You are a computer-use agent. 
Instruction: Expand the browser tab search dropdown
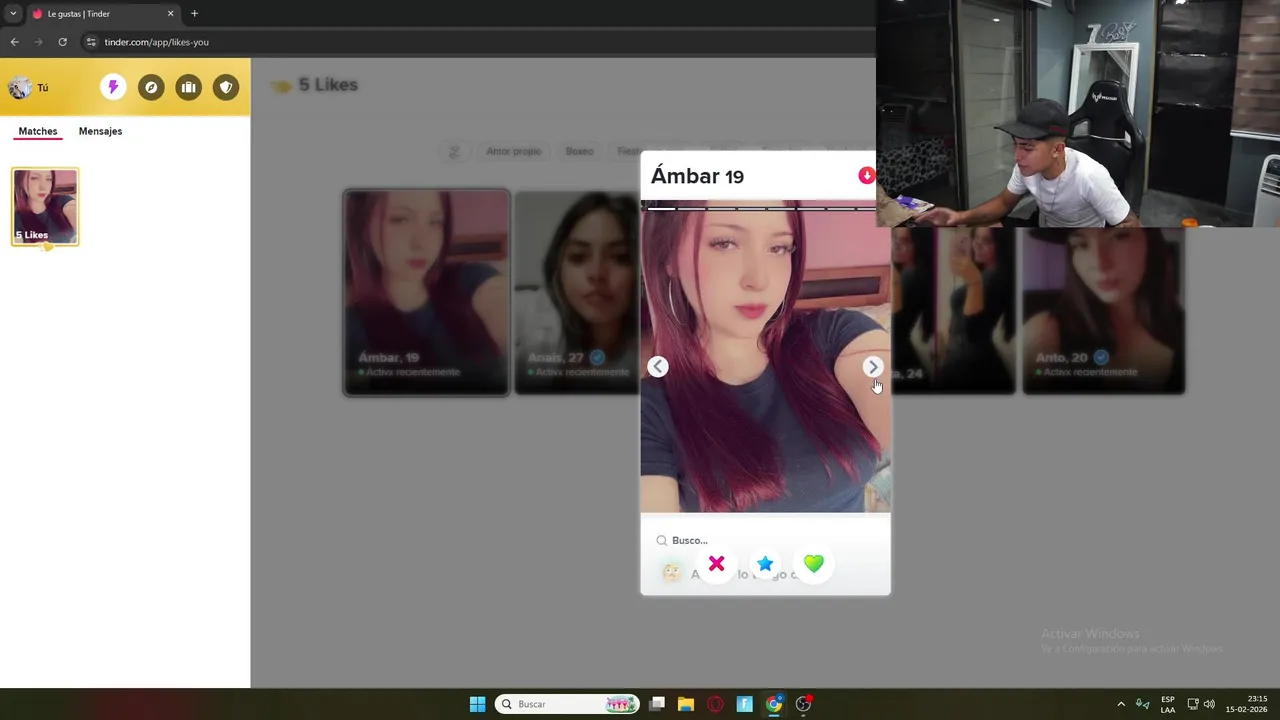pyautogui.click(x=13, y=14)
